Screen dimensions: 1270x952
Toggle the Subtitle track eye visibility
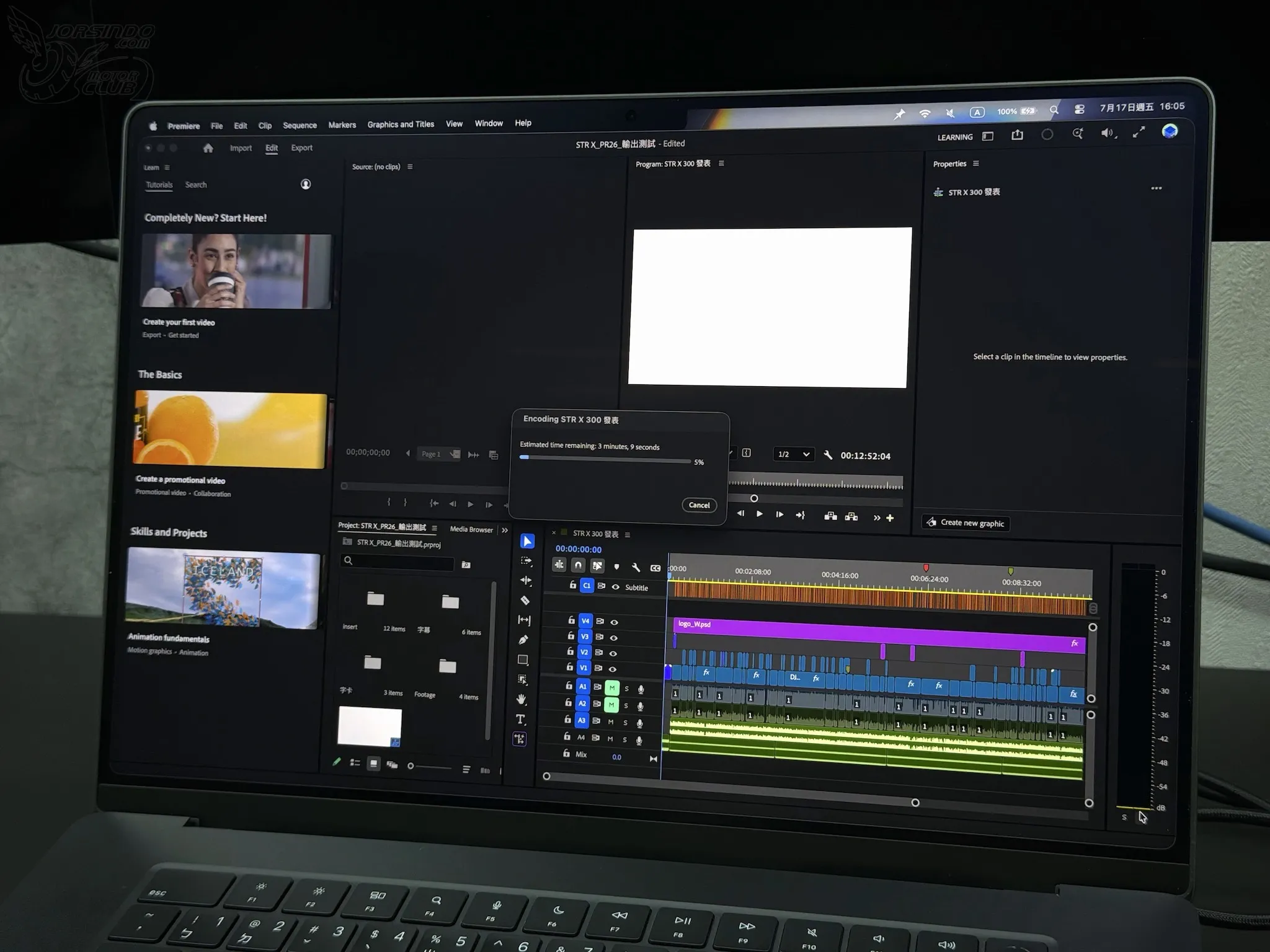(x=616, y=586)
